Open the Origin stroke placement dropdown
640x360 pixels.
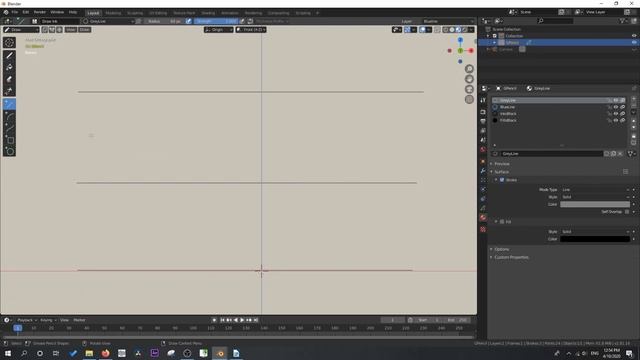(x=219, y=30)
